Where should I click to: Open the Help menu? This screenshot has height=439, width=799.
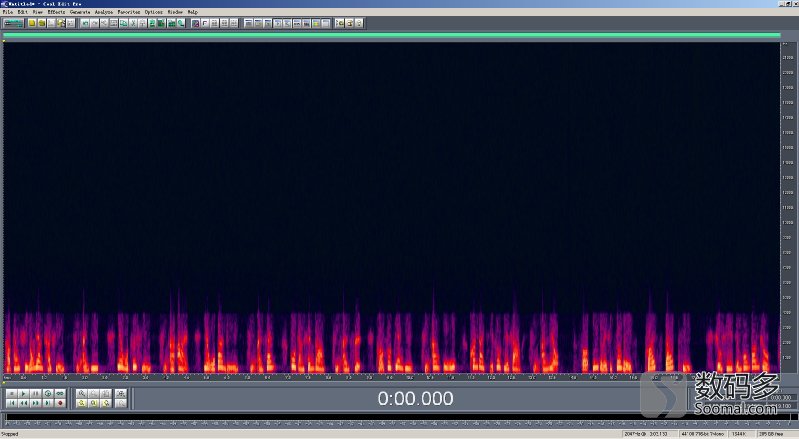coord(192,12)
